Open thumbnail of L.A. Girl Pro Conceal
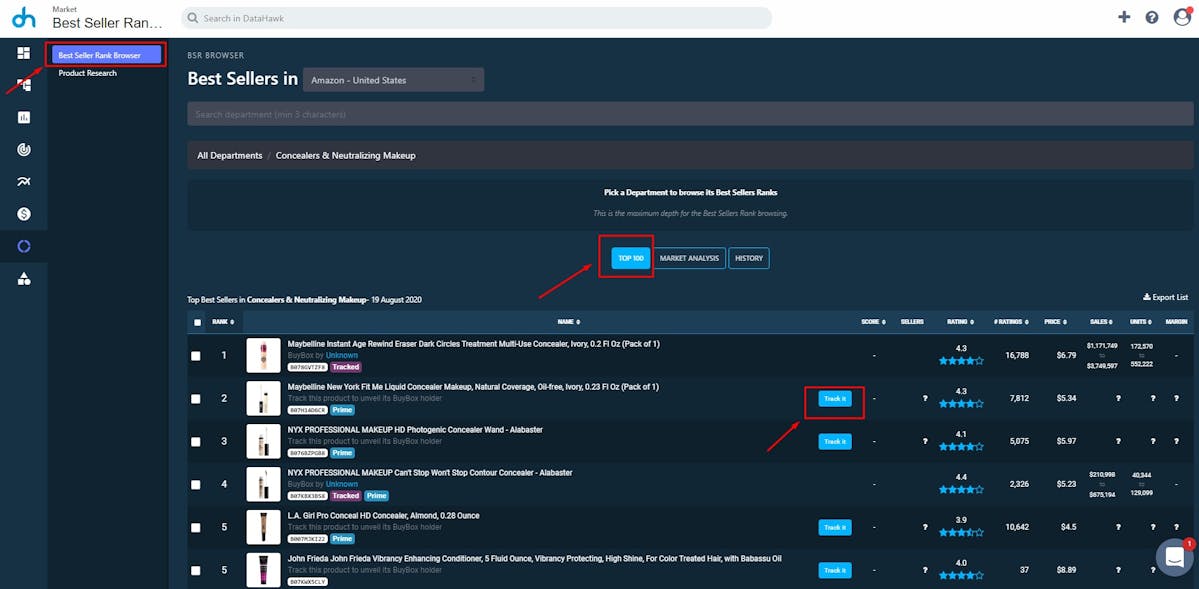1199x589 pixels. click(x=263, y=527)
